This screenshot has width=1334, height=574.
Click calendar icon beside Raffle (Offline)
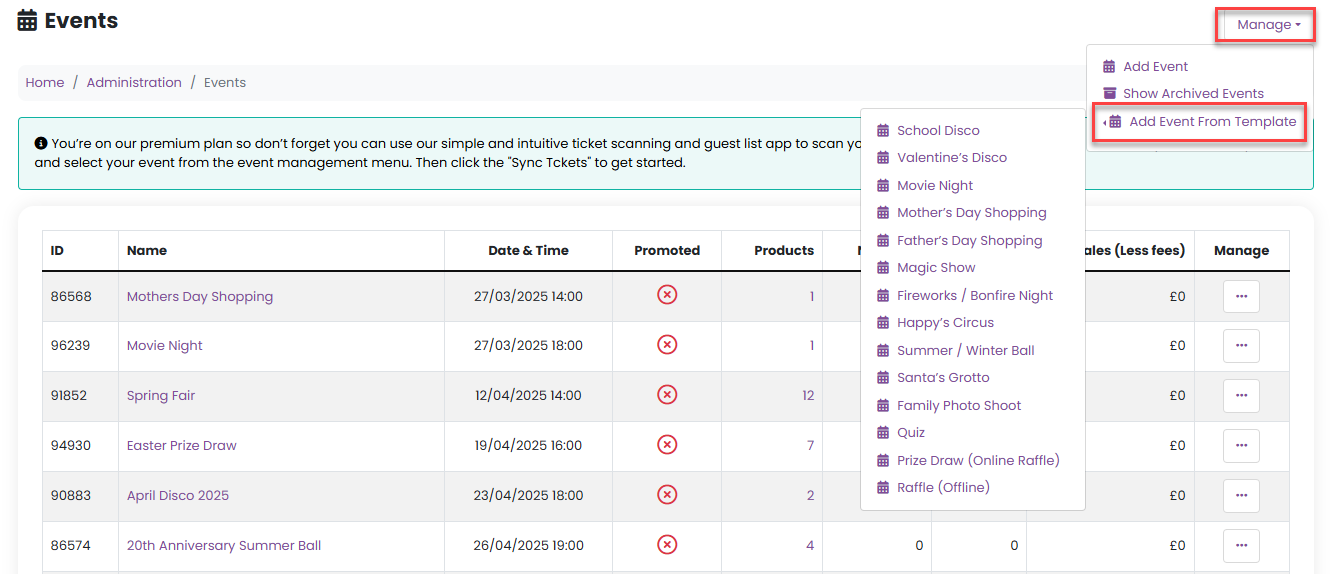coord(883,488)
